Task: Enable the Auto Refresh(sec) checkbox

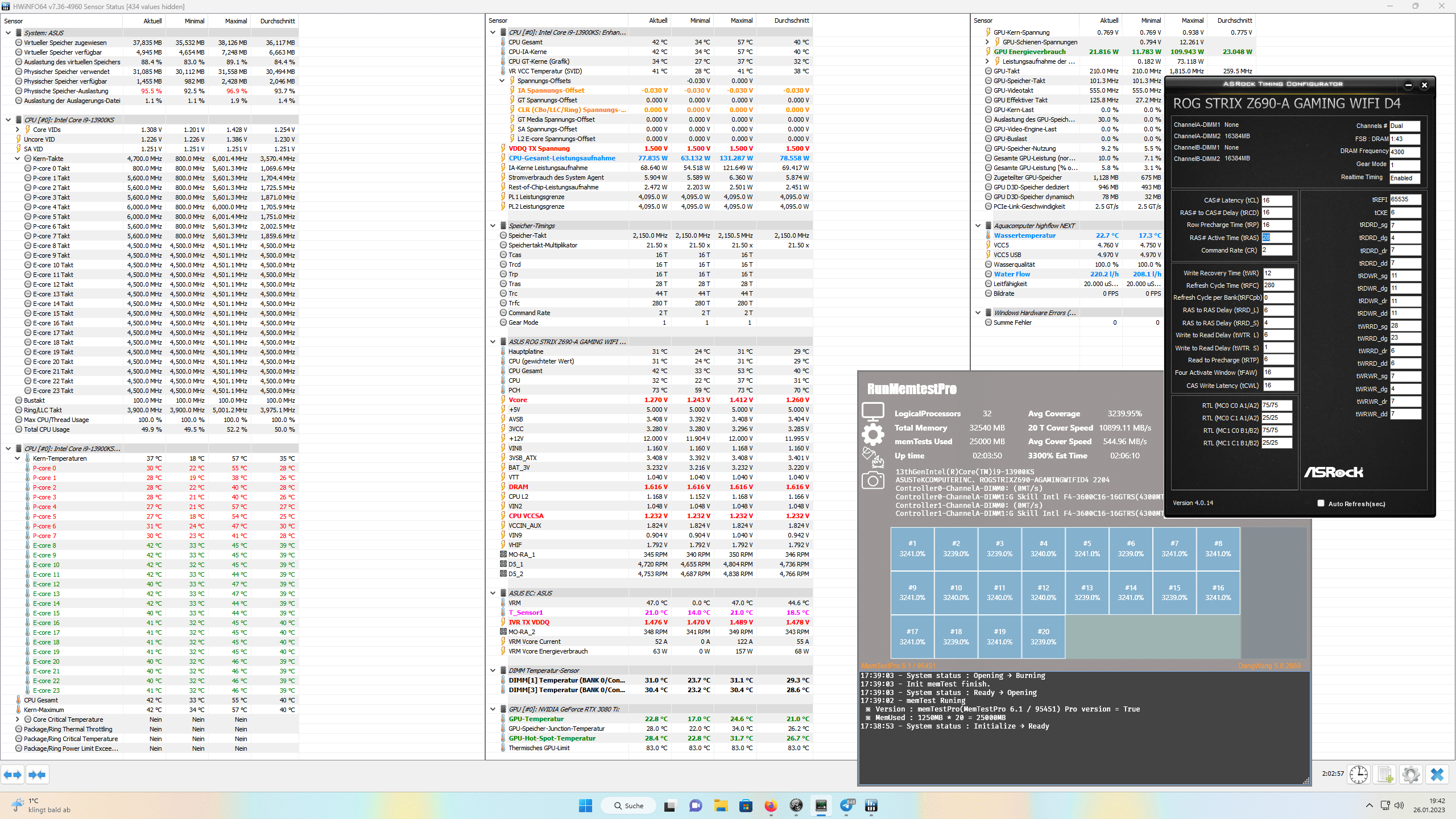Action: point(1321,503)
